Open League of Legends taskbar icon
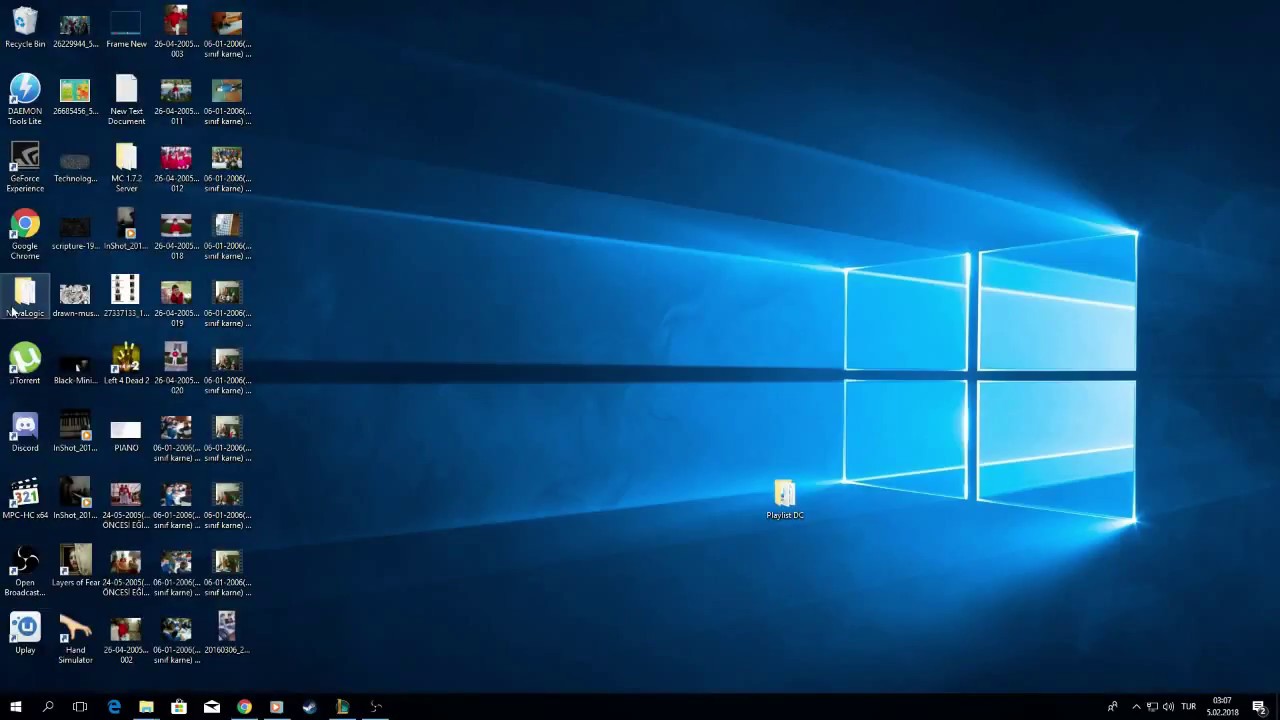Viewport: 1280px width, 720px height. pyautogui.click(x=342, y=707)
